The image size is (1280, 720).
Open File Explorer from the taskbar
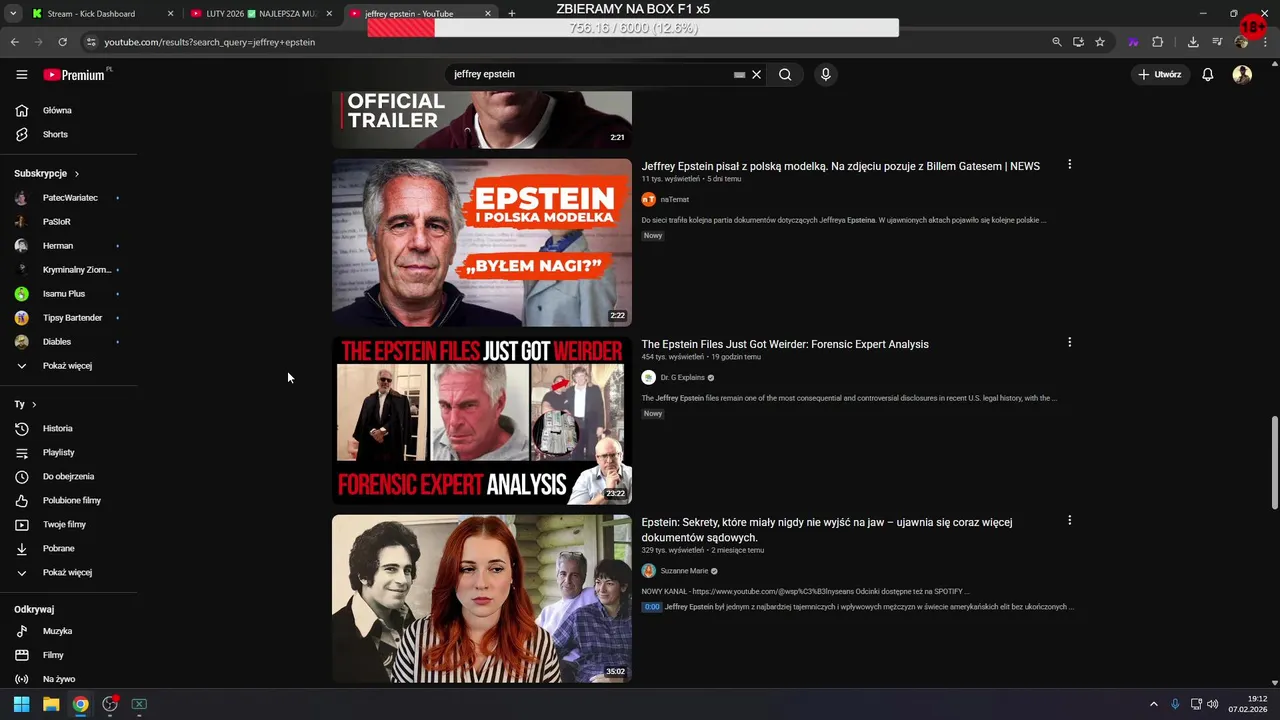click(x=51, y=704)
